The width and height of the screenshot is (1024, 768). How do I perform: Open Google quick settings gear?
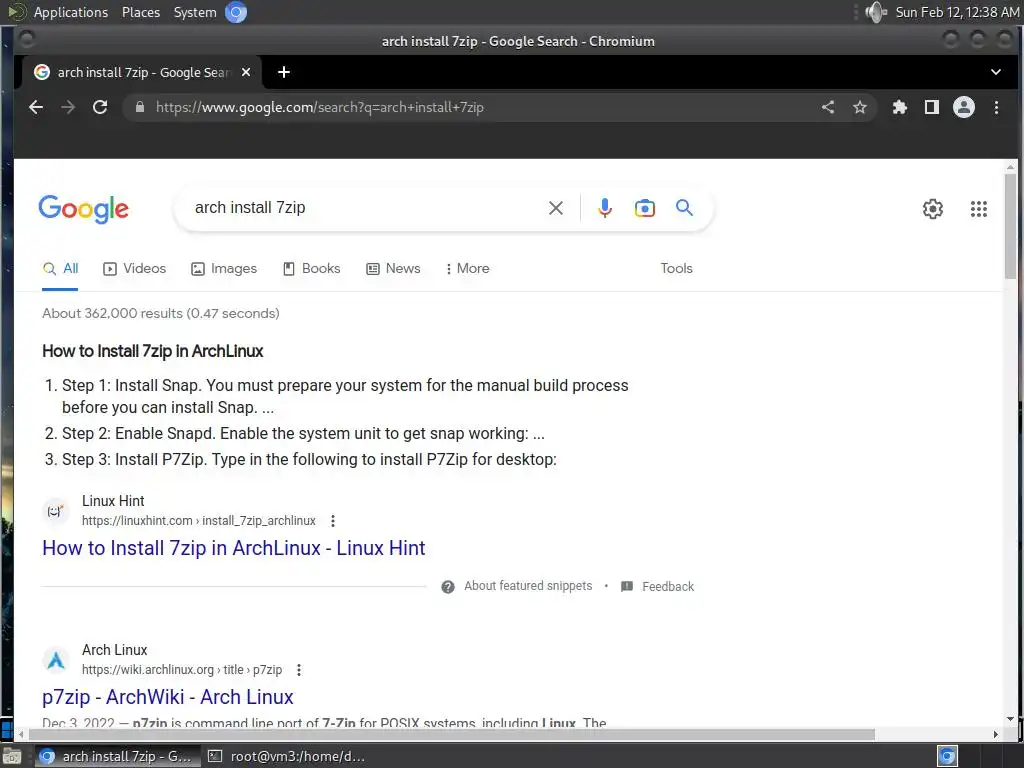coord(933,209)
